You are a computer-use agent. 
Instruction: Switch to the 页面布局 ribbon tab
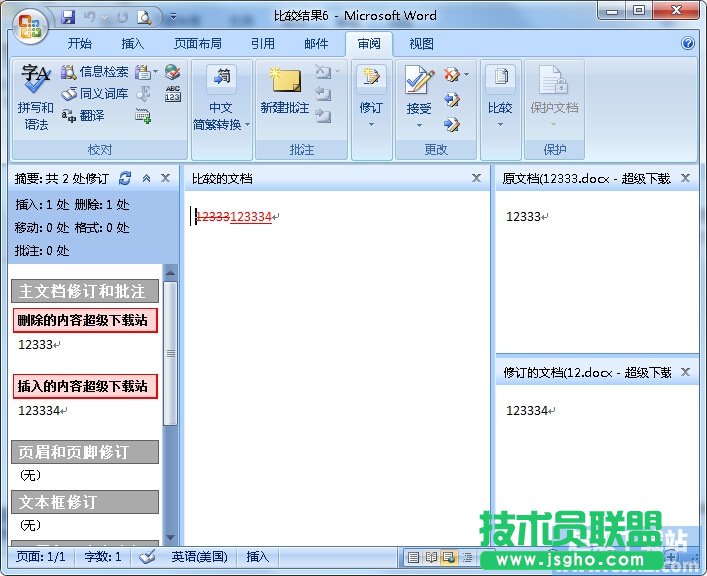[198, 44]
